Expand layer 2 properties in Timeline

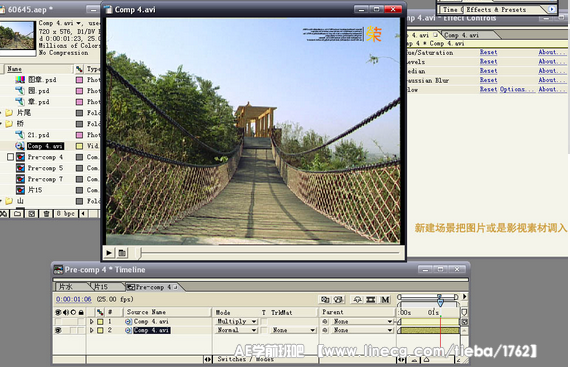(x=92, y=331)
